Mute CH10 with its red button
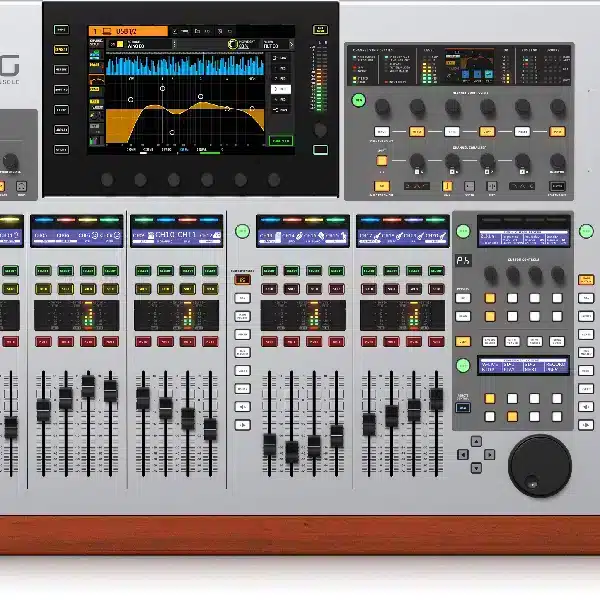The height and width of the screenshot is (600, 600). (x=165, y=342)
